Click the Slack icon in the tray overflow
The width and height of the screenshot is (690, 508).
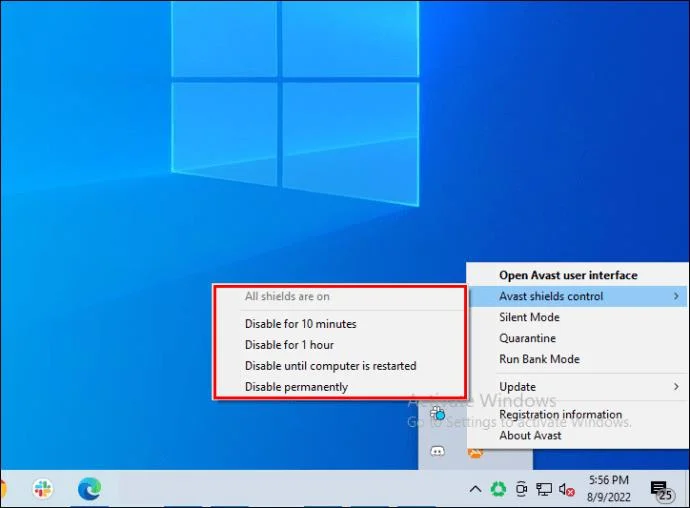pos(437,413)
